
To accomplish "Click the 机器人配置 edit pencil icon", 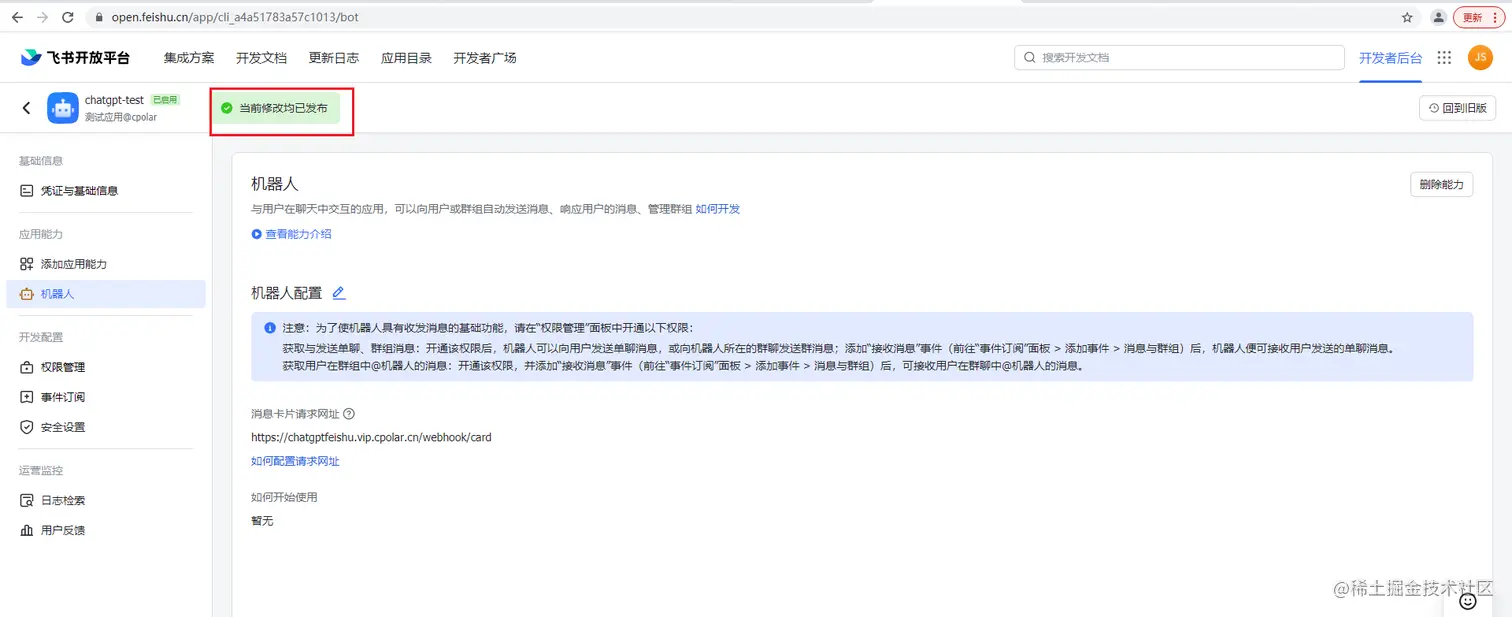I will (x=338, y=292).
